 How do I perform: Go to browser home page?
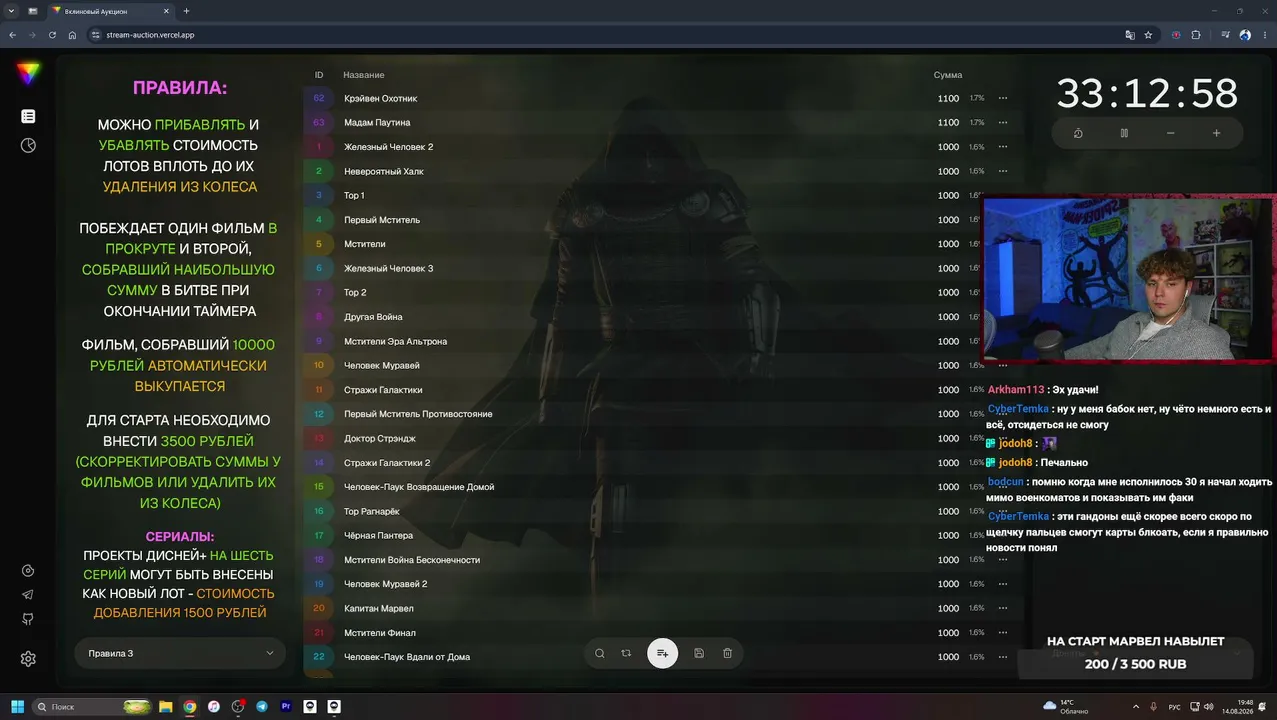72,34
